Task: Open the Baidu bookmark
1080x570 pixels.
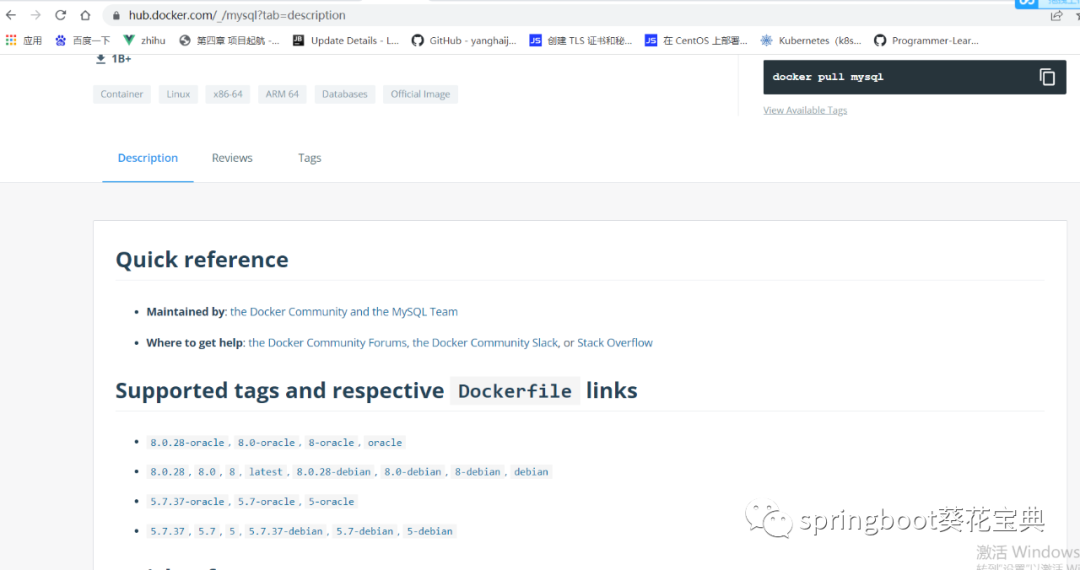Action: 83,41
